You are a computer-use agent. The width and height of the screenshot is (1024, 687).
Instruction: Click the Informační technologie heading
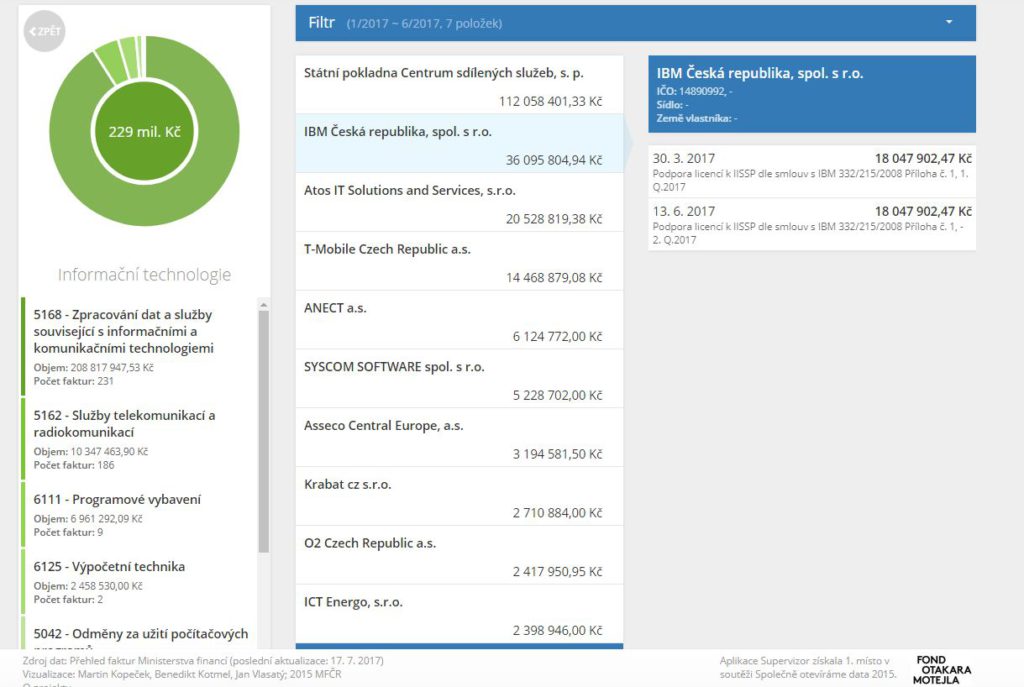click(x=144, y=275)
